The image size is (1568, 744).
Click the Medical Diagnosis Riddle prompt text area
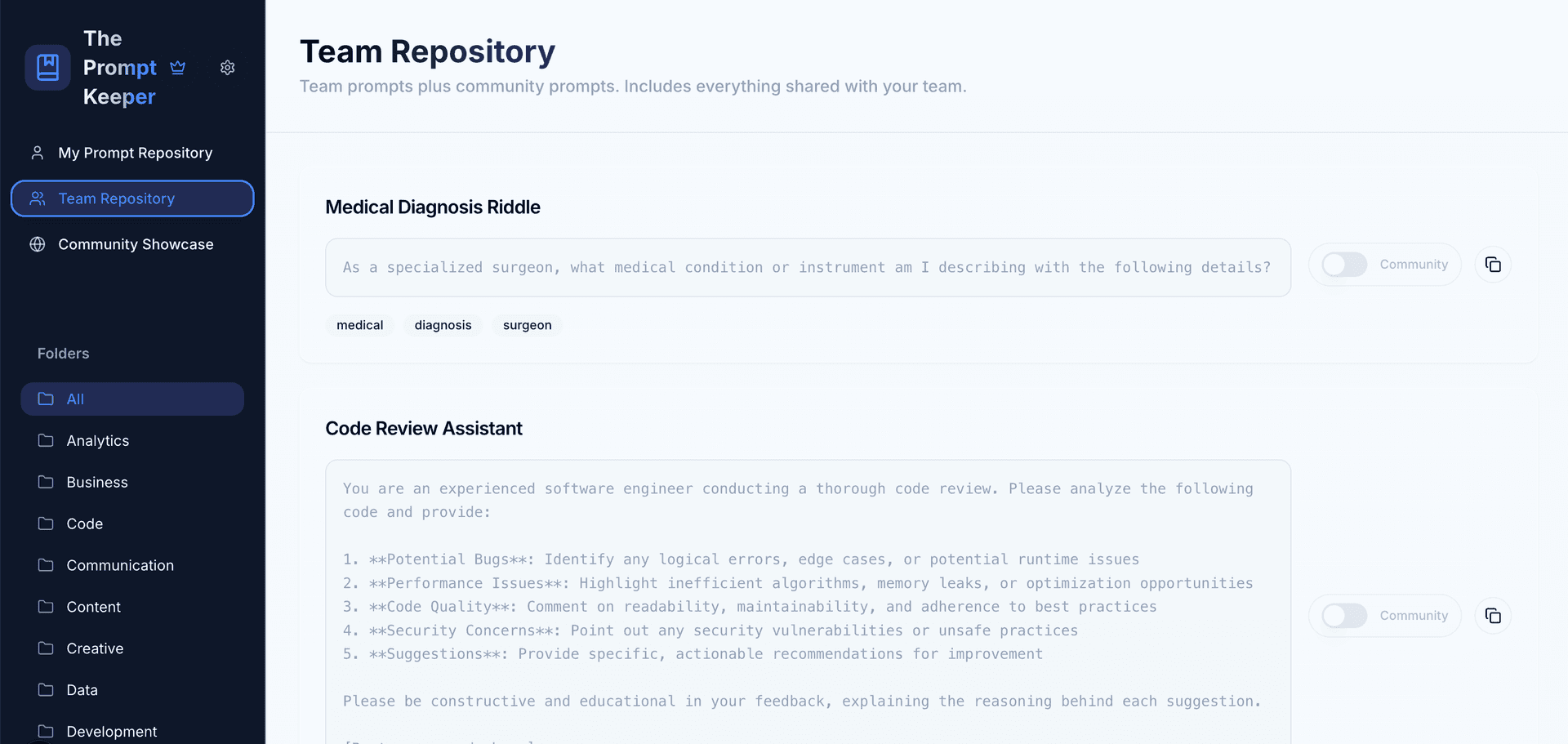[x=807, y=267]
